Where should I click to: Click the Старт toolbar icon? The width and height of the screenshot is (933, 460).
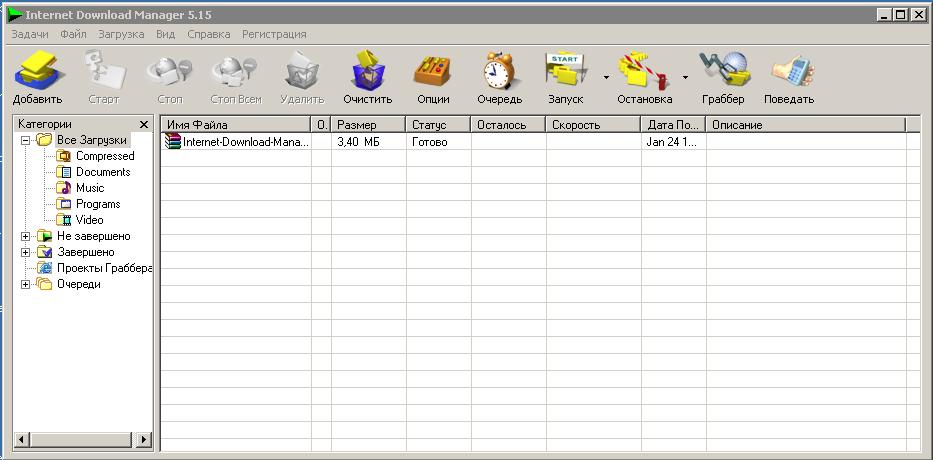[x=104, y=70]
